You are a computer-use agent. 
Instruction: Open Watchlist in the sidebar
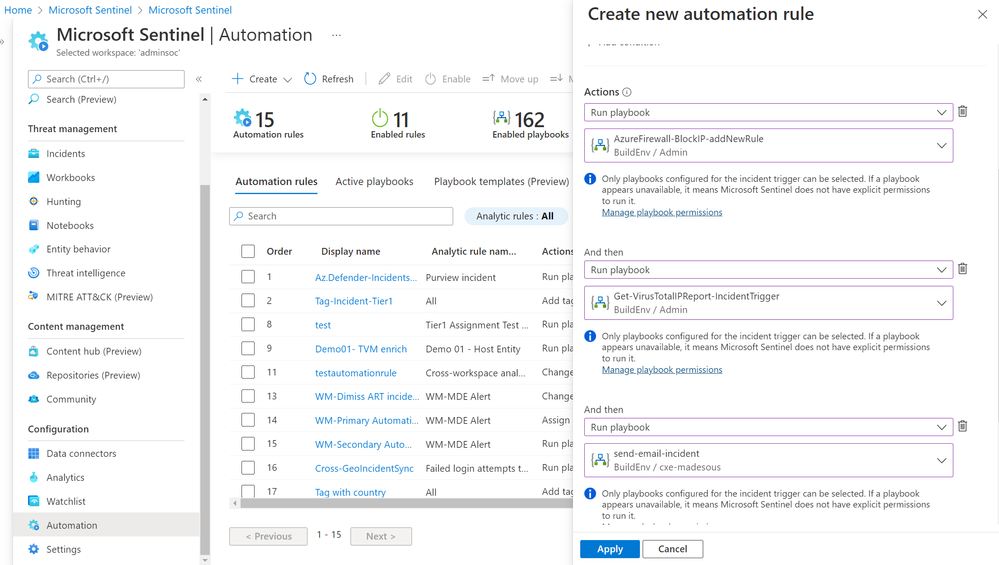(x=66, y=501)
